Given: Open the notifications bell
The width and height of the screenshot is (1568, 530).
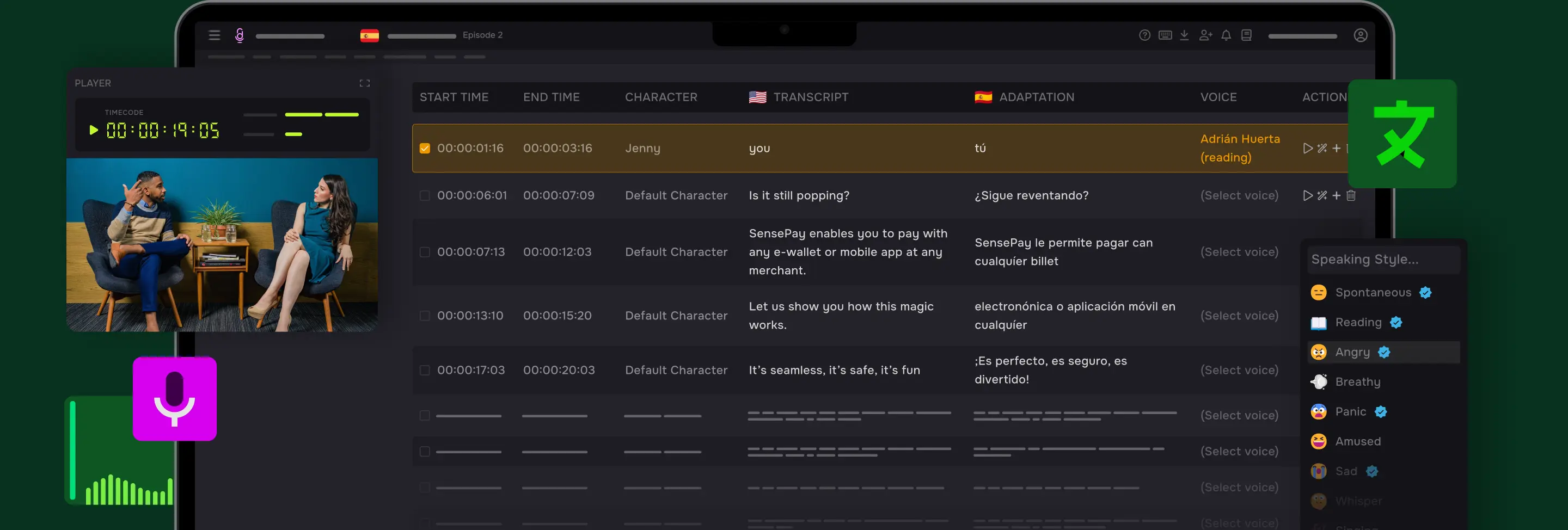Looking at the screenshot, I should (x=1226, y=35).
